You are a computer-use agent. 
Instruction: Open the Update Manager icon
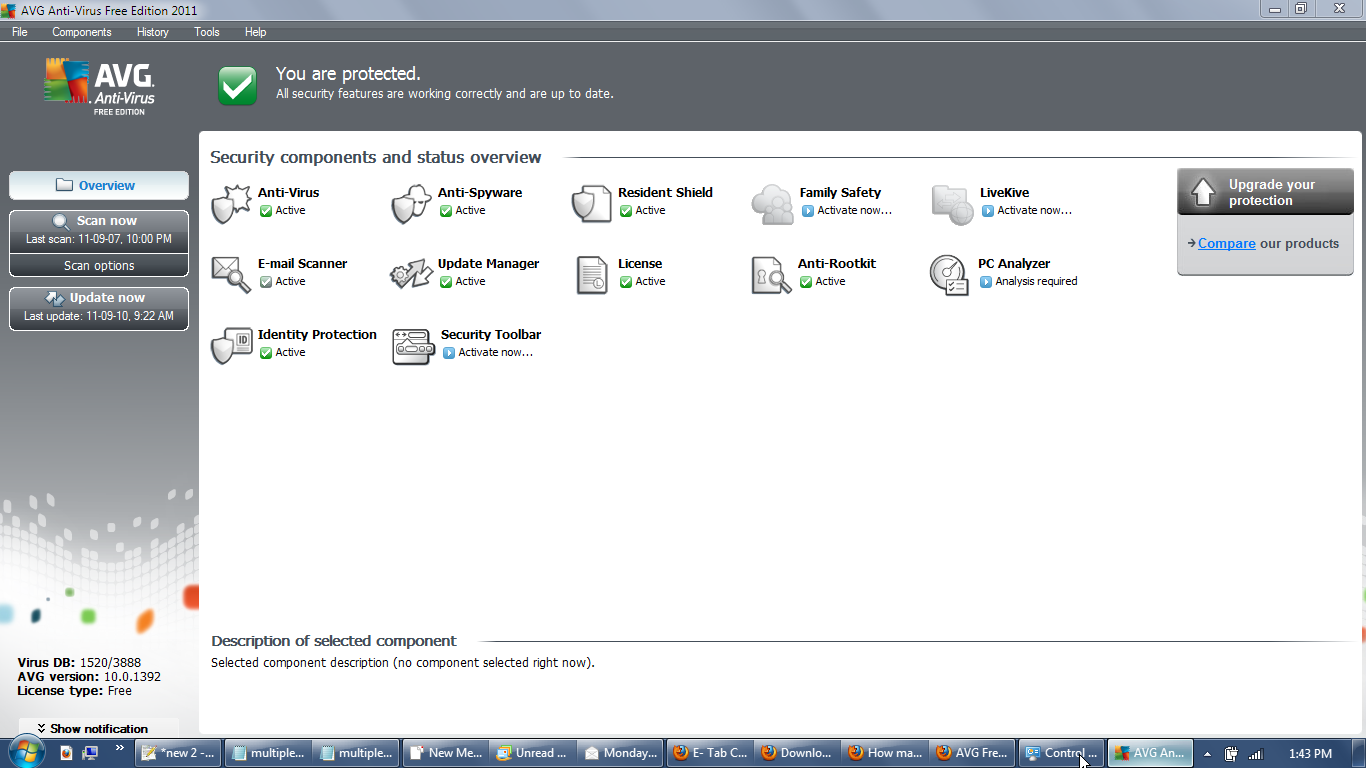click(411, 275)
